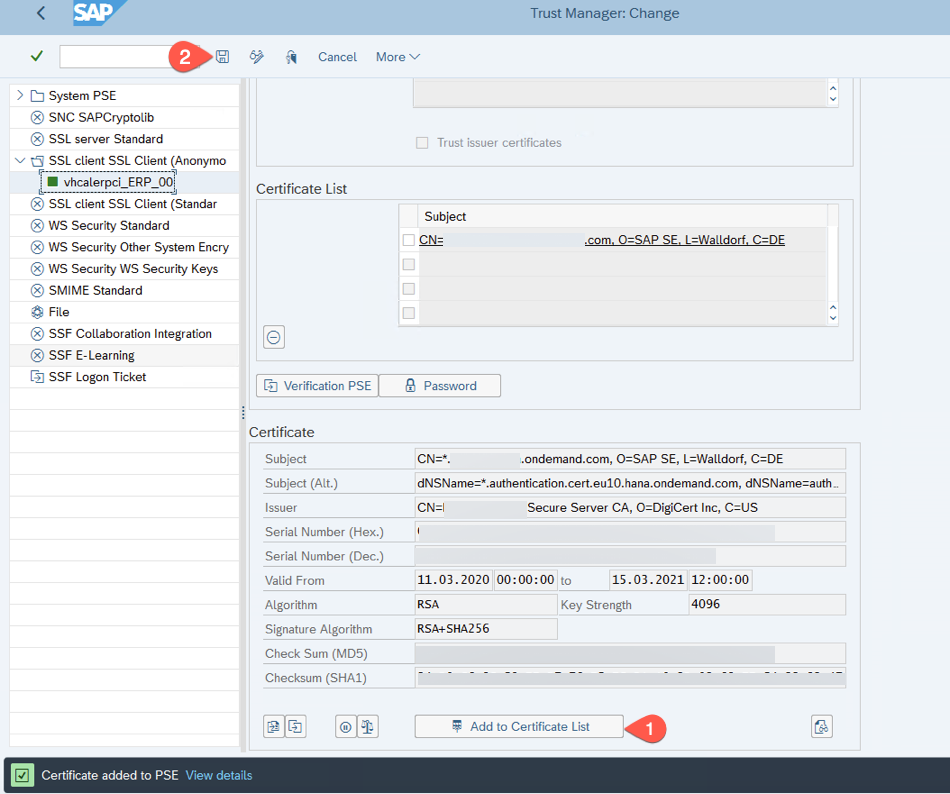Click Certificate List scroll down arrow
The width and height of the screenshot is (950, 794).
(833, 318)
